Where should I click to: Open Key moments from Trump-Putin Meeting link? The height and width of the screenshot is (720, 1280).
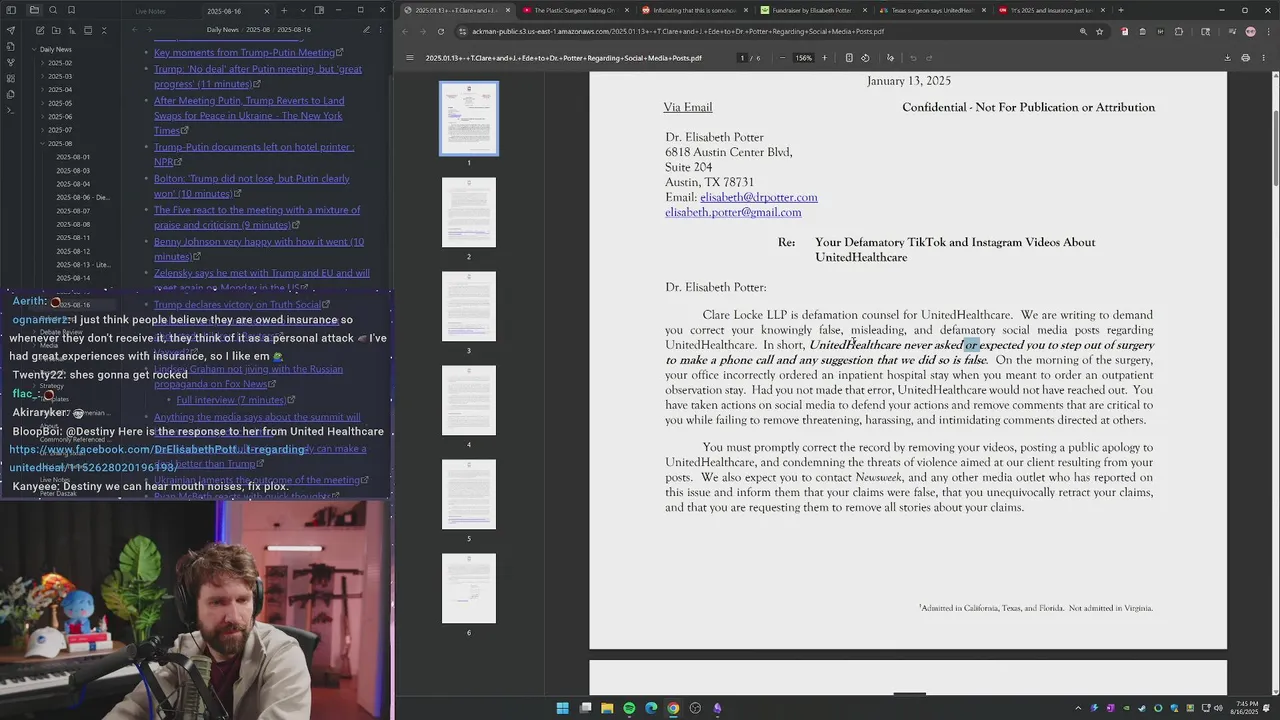point(245,52)
